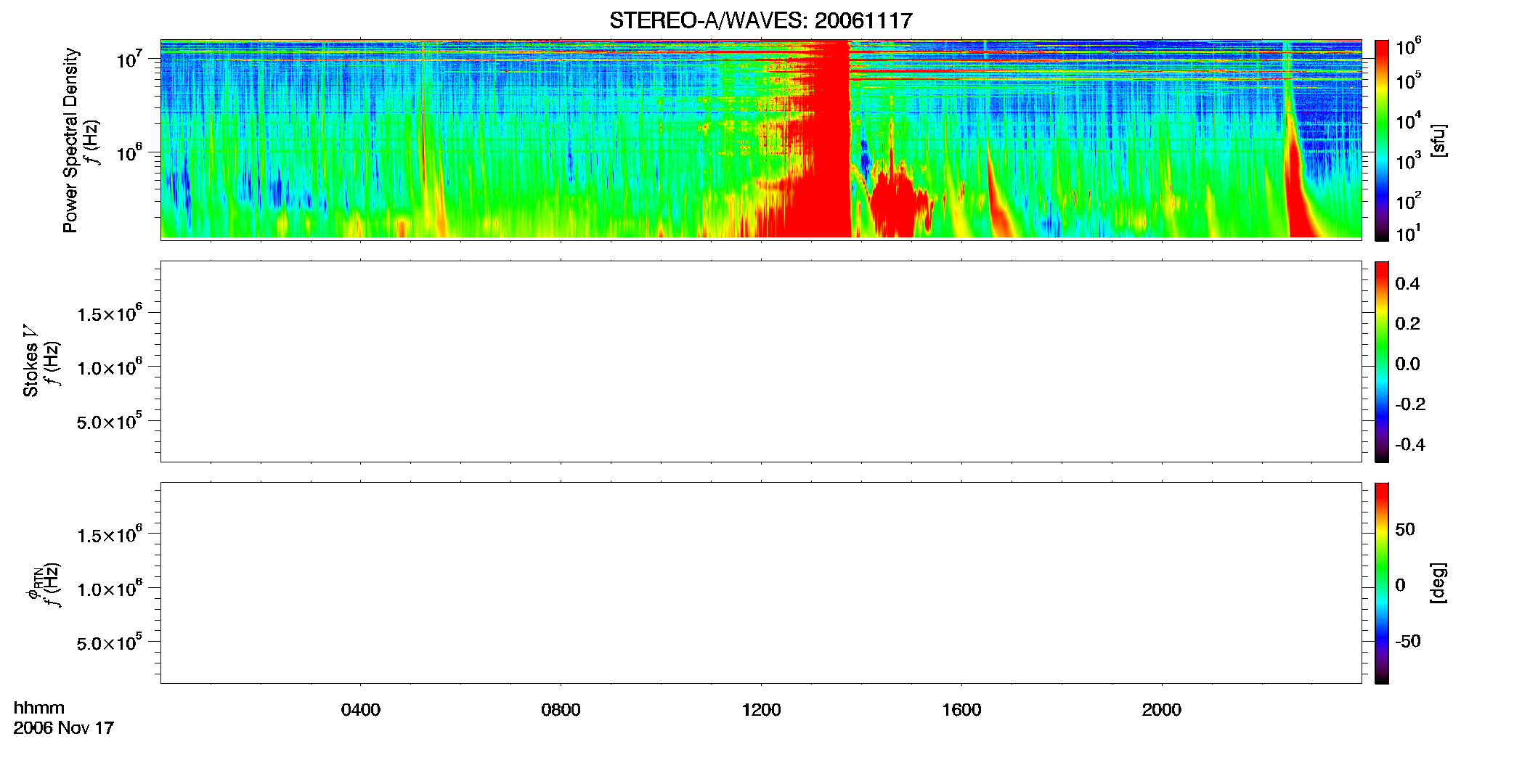Click the 10^6 value on the sfu color bar
The image size is (1522, 784).
tap(1408, 46)
